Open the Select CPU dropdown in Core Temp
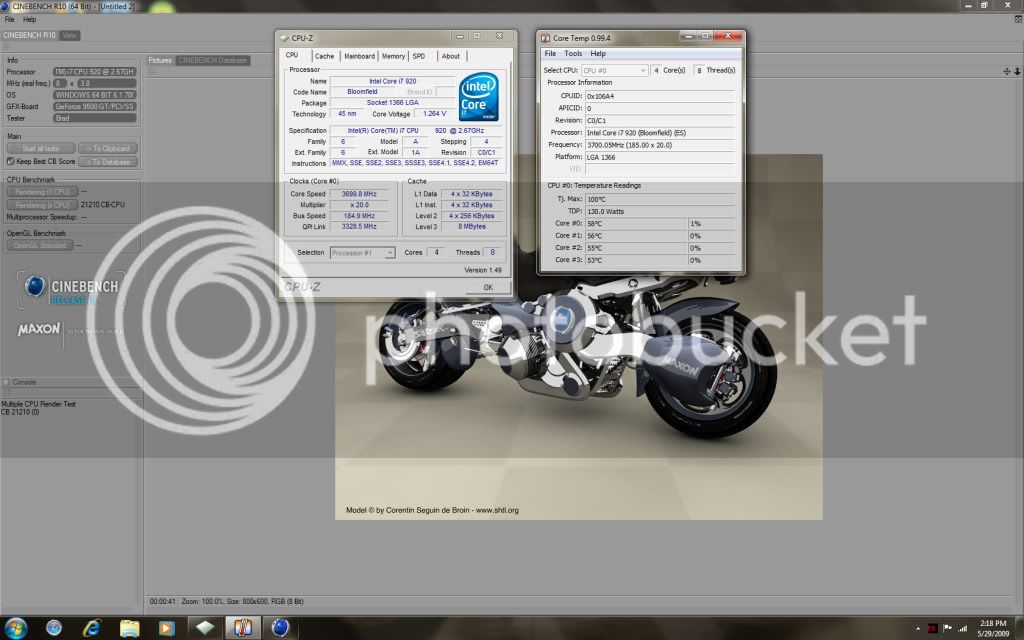This screenshot has height=640, width=1024. point(614,70)
